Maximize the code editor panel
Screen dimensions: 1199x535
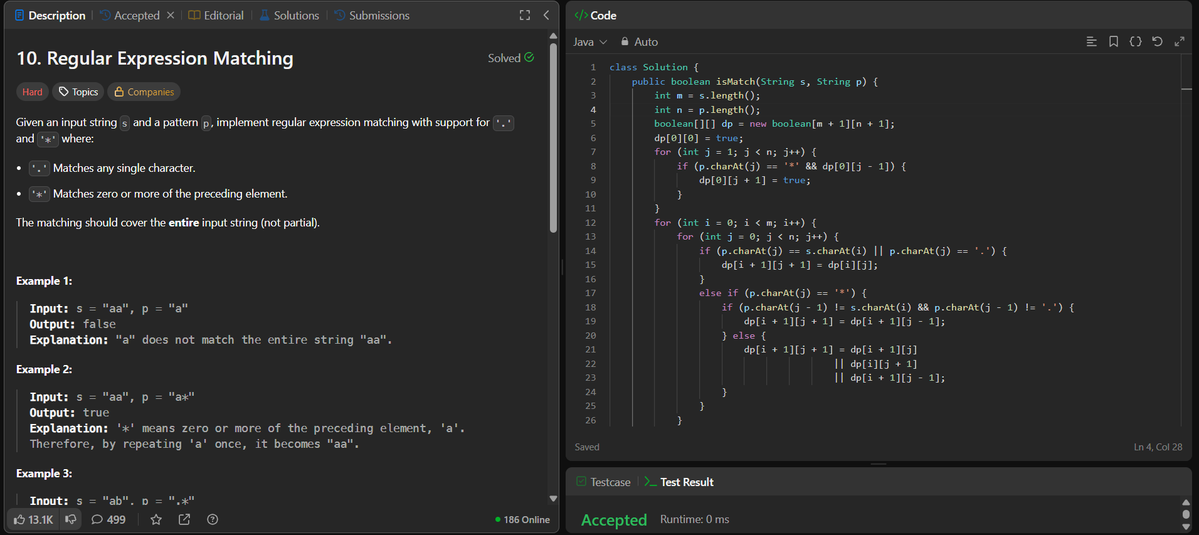[1178, 42]
